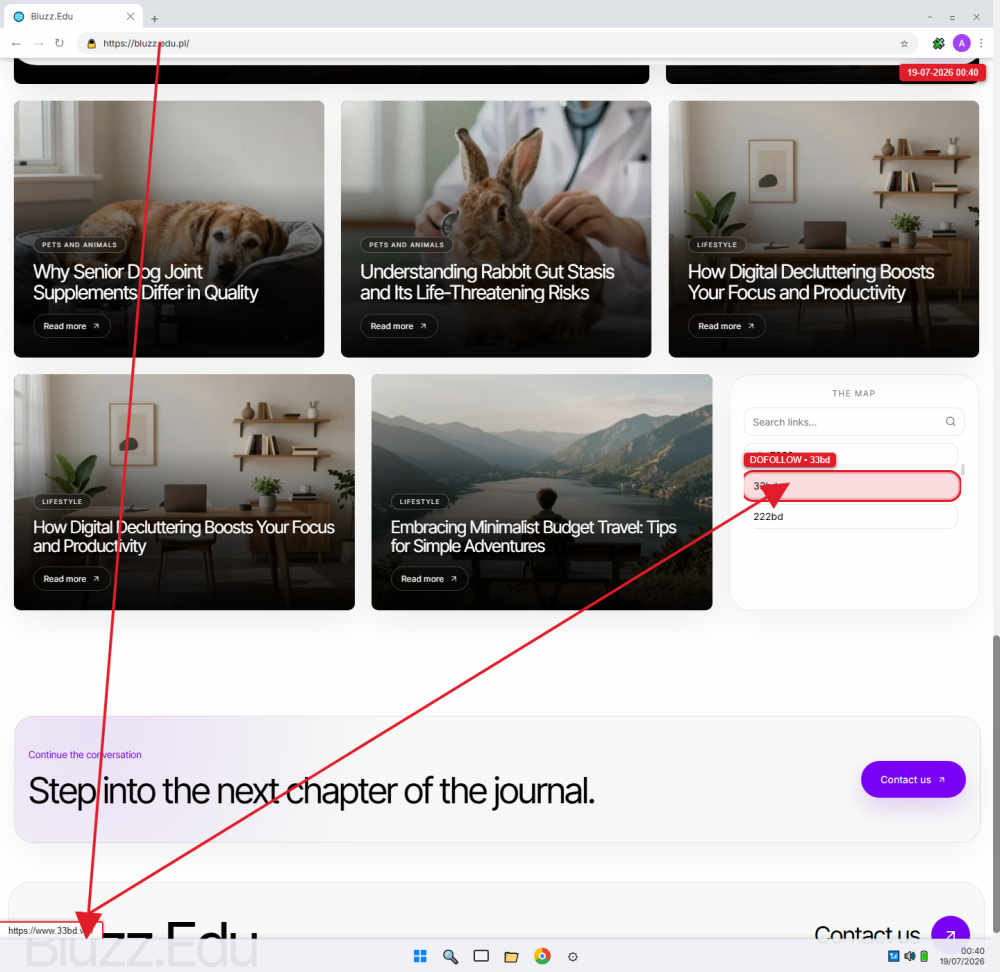Image resolution: width=1000 pixels, height=972 pixels.
Task: Click the address bar URL field
Action: click(497, 43)
